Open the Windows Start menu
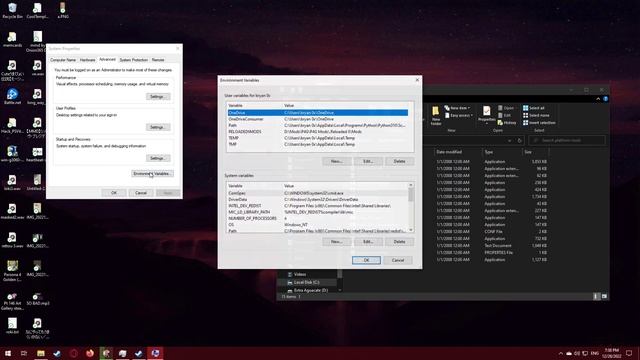 8,353
